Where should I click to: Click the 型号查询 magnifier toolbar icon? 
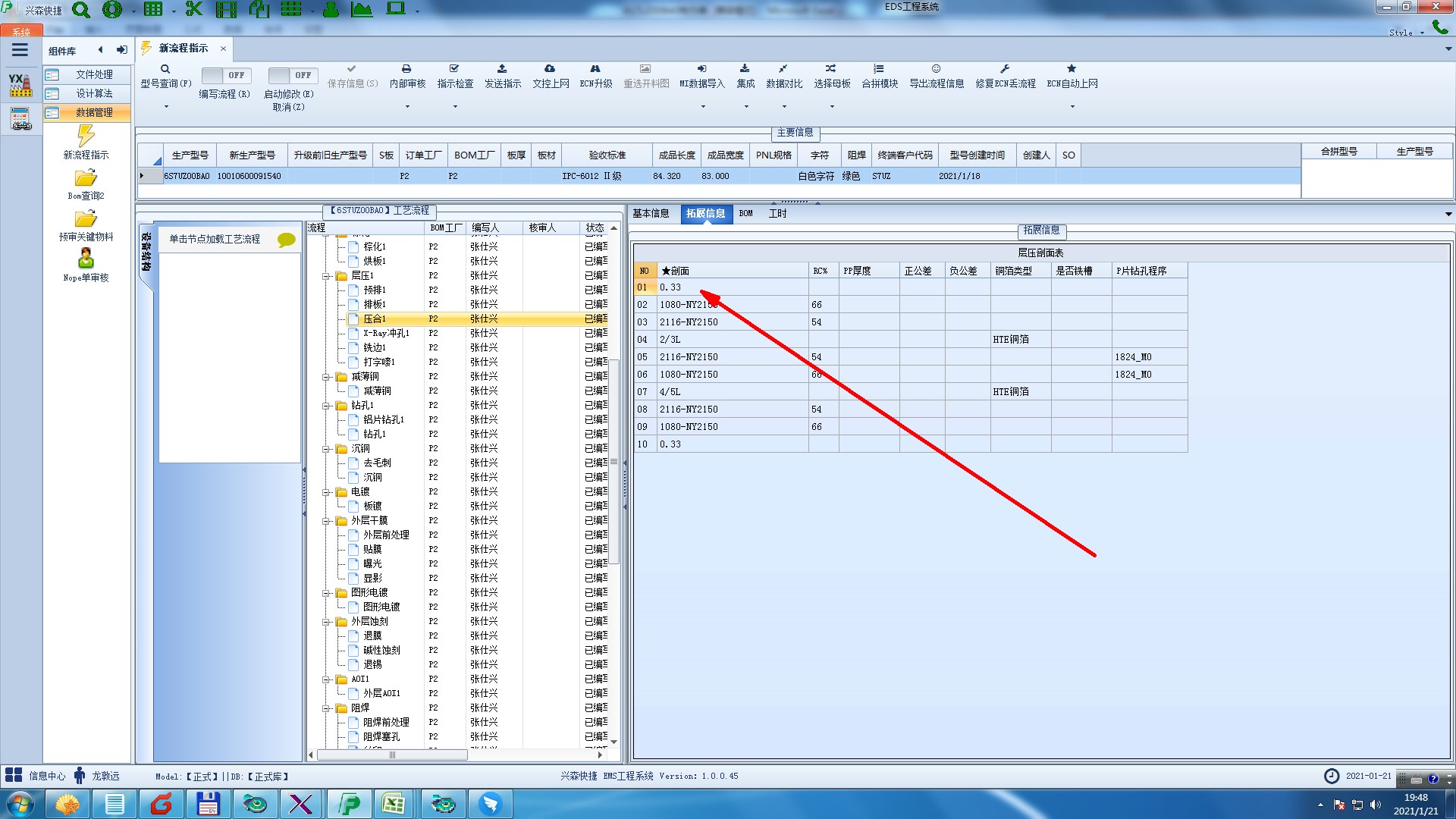(x=165, y=69)
